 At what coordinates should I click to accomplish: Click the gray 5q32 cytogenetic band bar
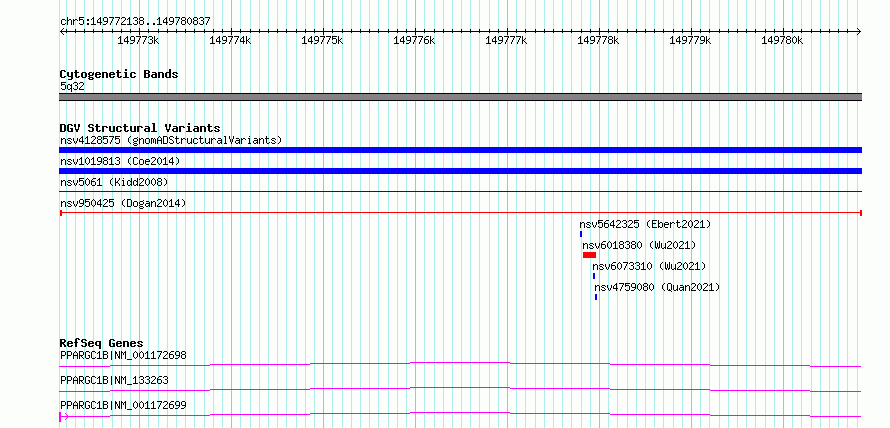coord(460,97)
